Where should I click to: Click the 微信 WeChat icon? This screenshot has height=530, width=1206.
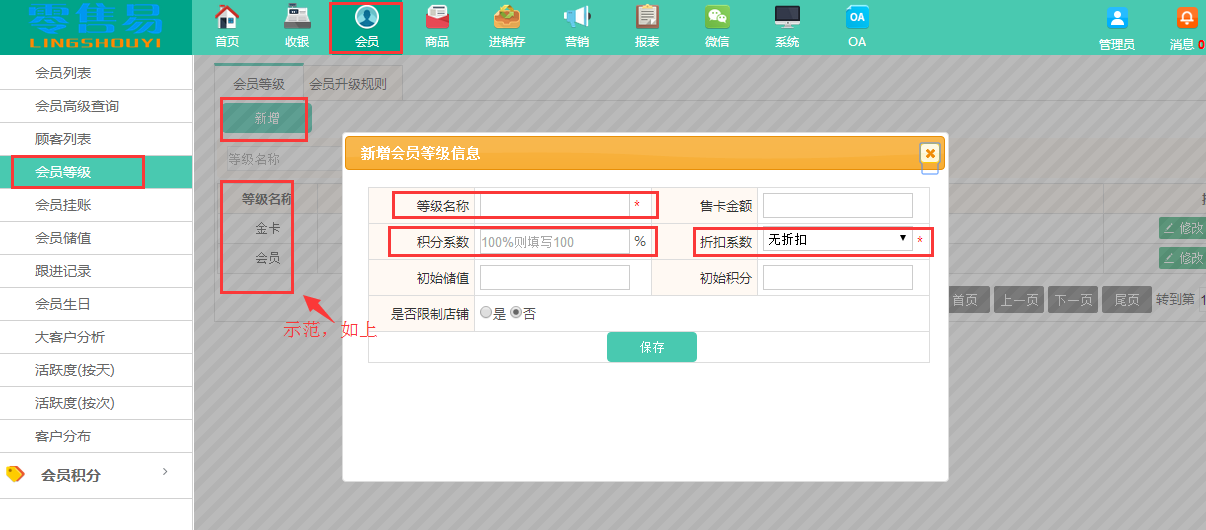click(x=717, y=19)
